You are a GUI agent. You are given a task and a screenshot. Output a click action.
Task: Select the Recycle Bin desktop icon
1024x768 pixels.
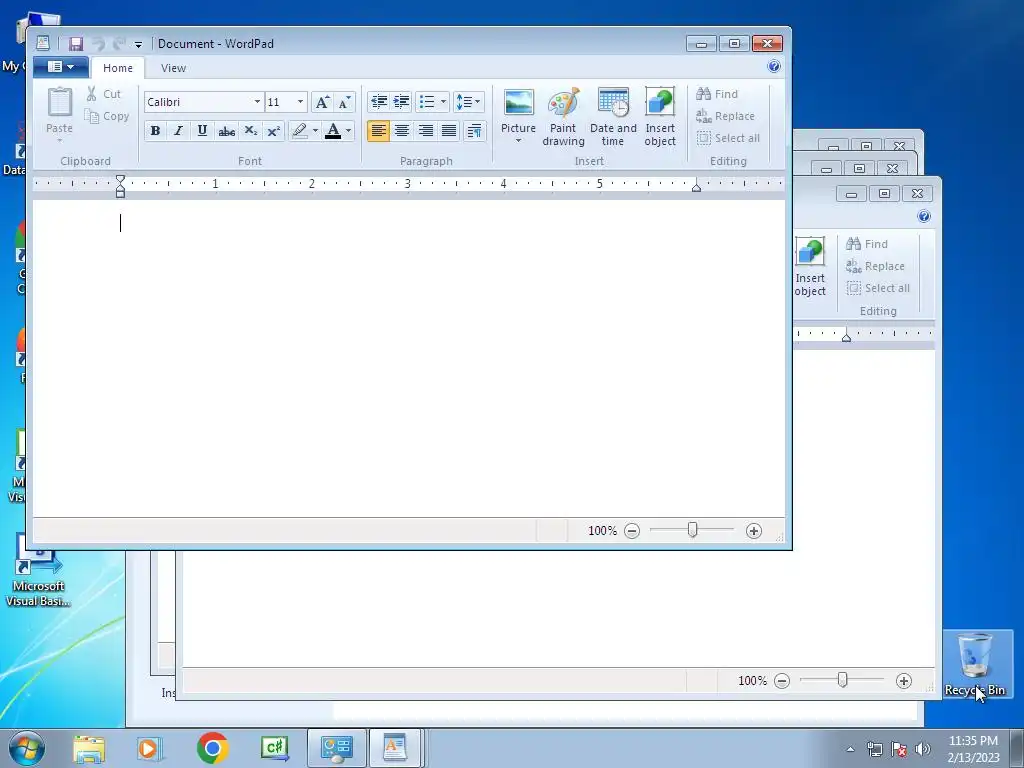point(974,665)
